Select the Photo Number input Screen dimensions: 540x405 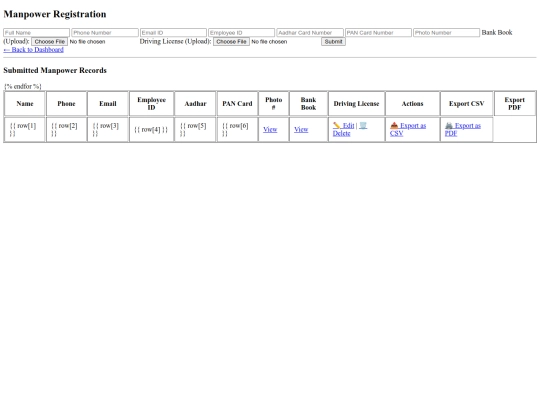coord(446,33)
